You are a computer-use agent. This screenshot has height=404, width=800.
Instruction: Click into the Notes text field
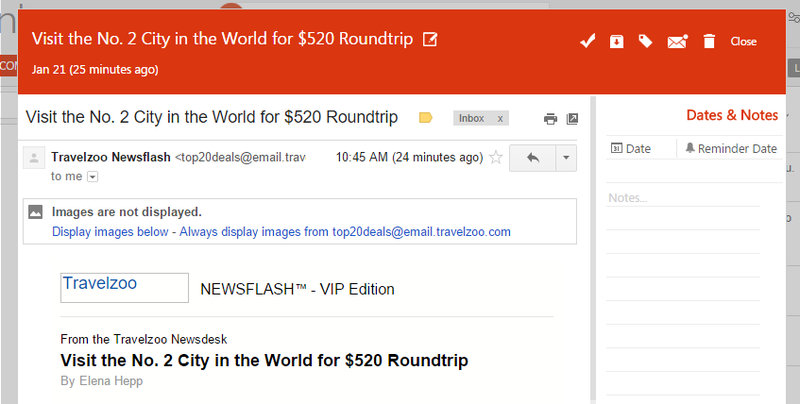[x=683, y=198]
